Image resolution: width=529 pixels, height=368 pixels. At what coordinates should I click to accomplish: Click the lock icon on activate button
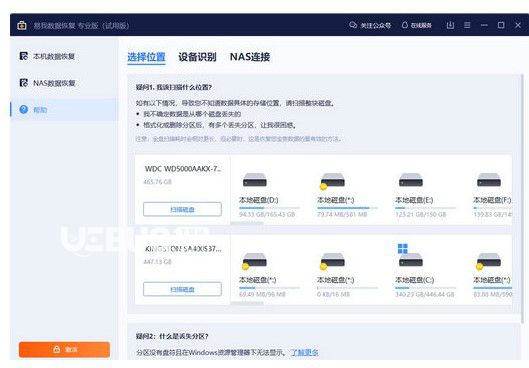[x=56, y=349]
